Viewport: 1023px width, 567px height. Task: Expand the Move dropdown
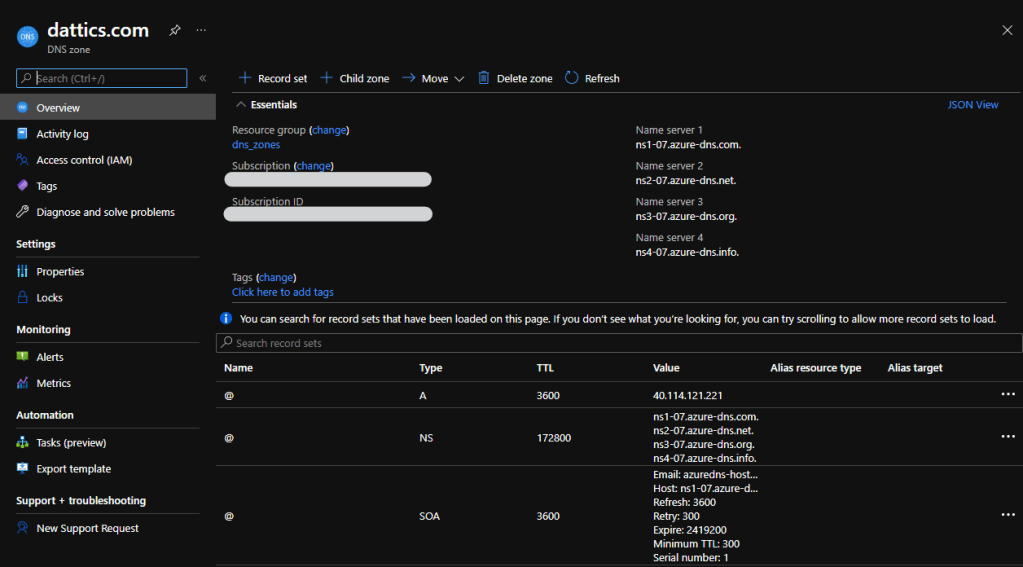[433, 78]
